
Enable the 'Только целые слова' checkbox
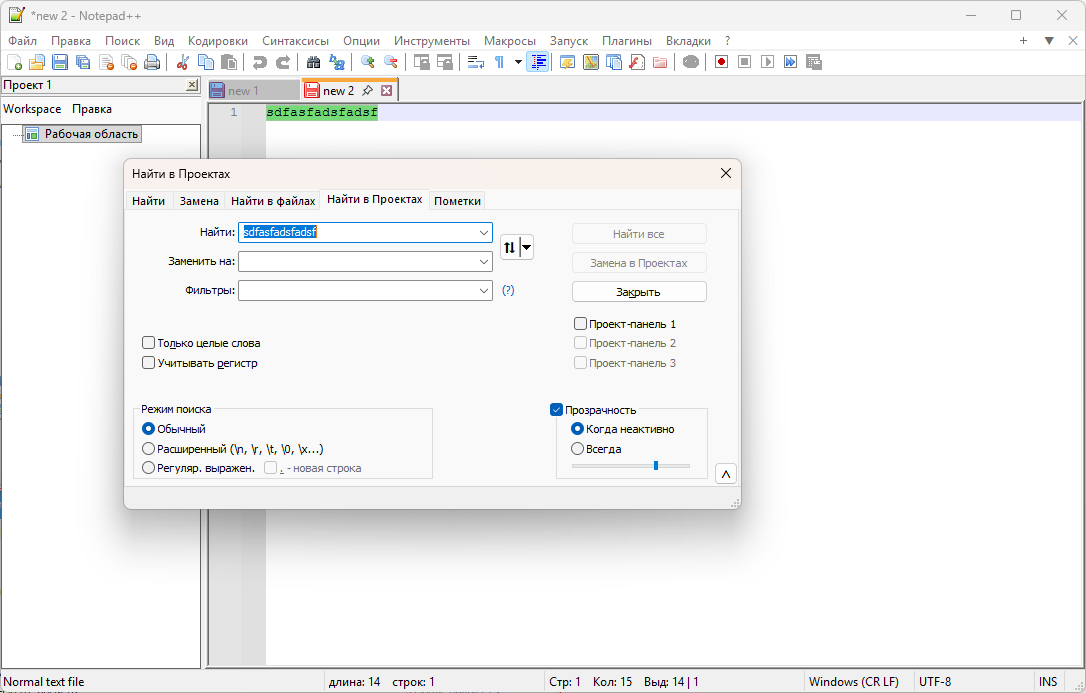[149, 343]
